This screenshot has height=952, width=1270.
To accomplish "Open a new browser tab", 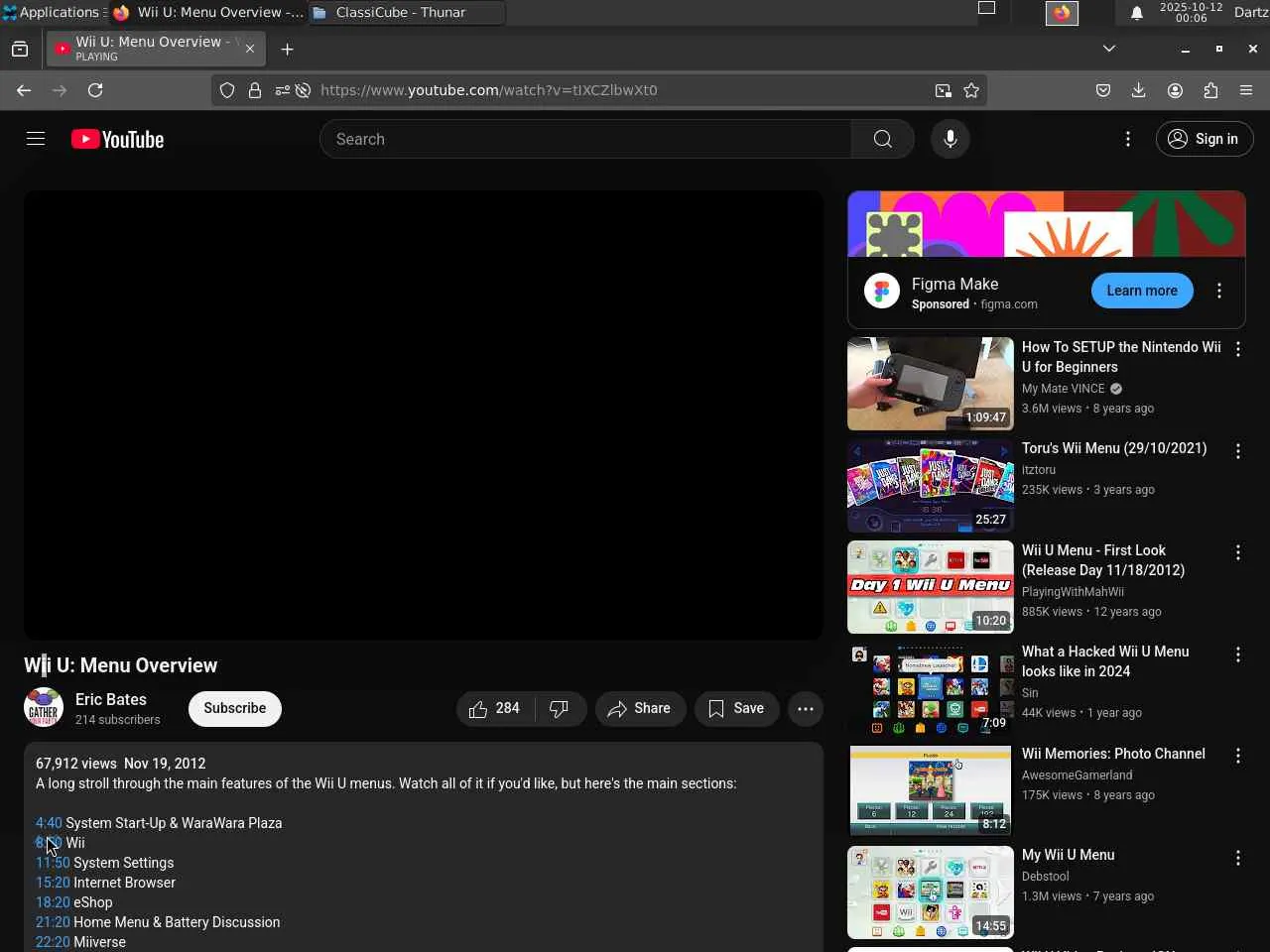I will [287, 49].
